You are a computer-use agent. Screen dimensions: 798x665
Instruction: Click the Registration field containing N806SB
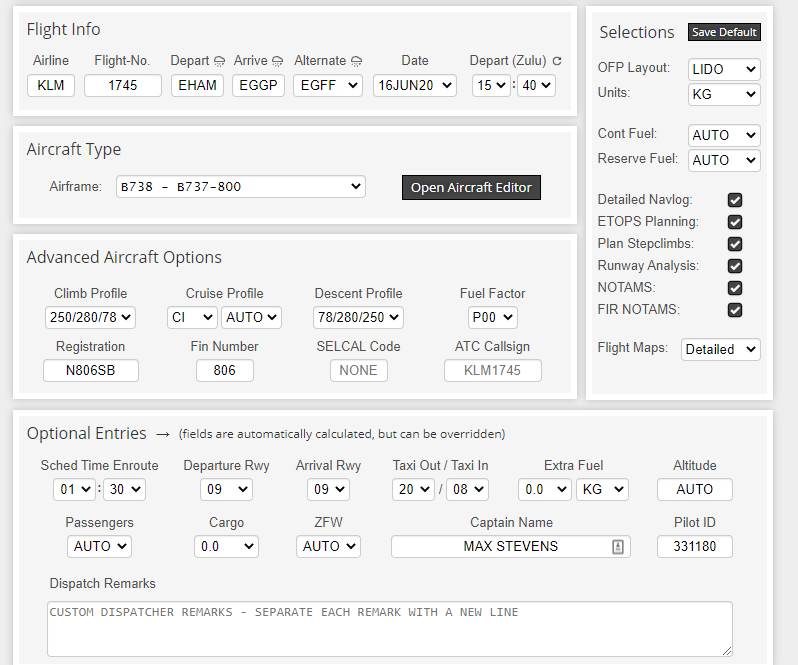[91, 370]
